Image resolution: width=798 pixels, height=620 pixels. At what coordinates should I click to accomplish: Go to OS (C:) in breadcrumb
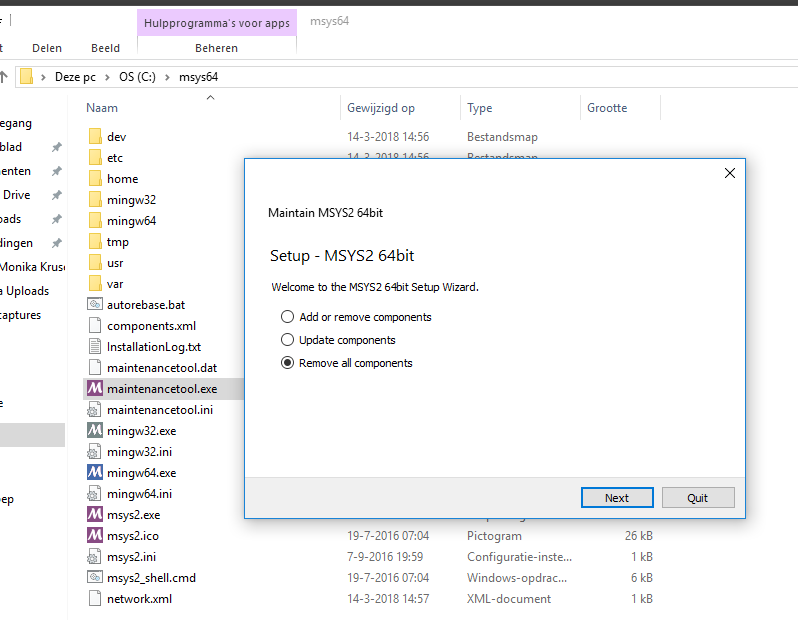137,77
